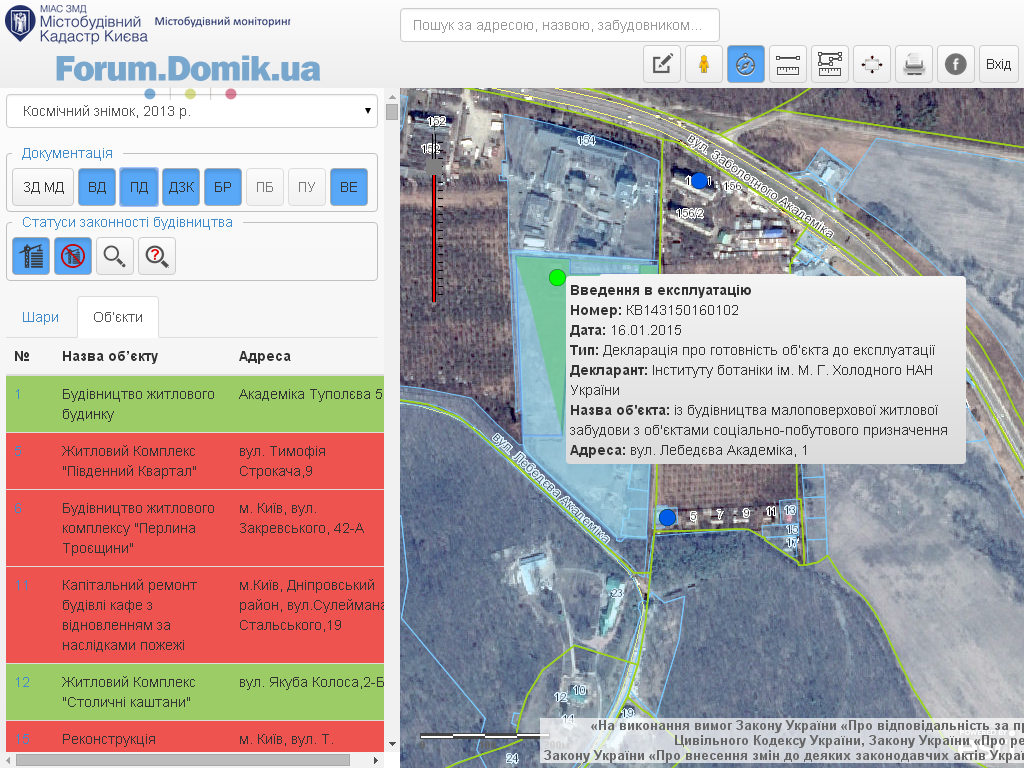Select the Реконструкція row
This screenshot has width=1024, height=768.
(x=195, y=737)
